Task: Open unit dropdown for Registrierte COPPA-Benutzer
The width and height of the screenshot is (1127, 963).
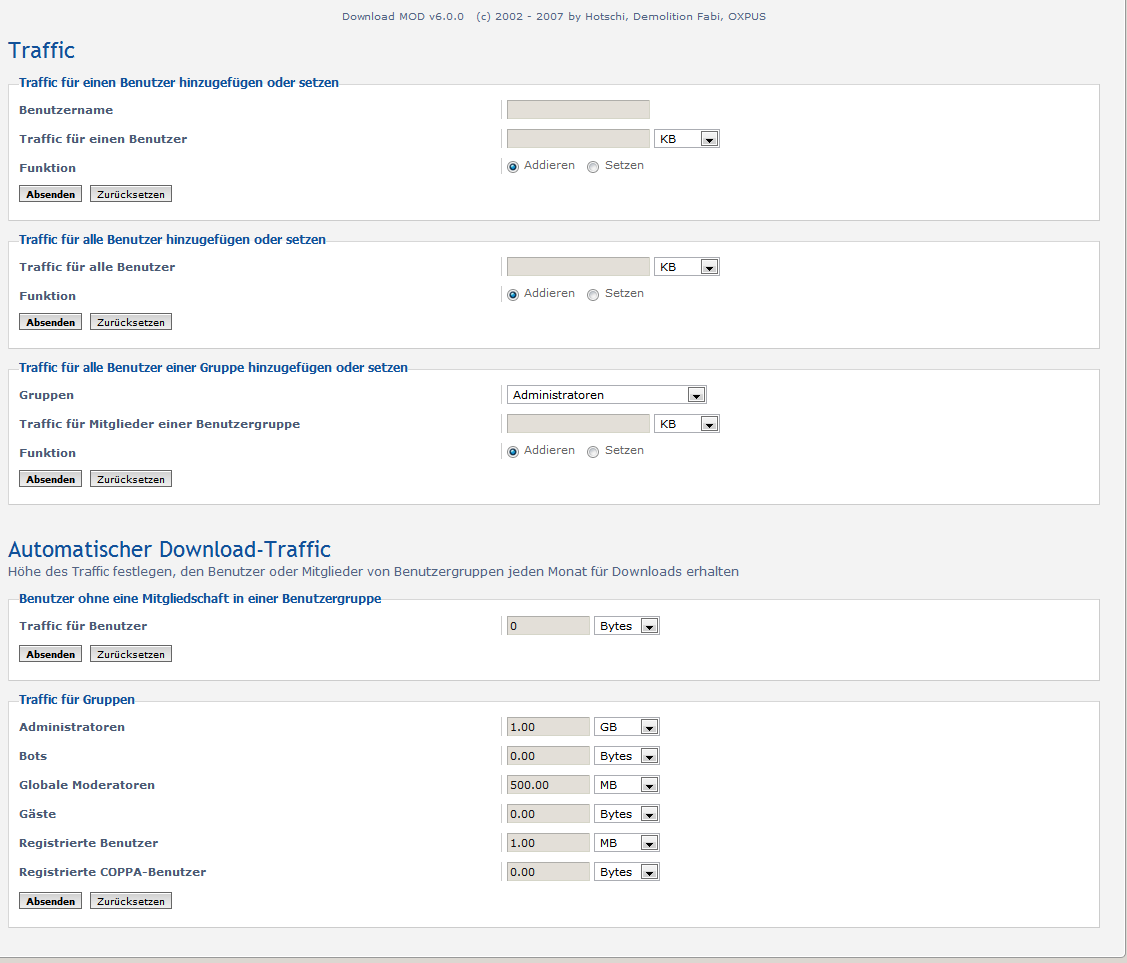Action: [626, 872]
